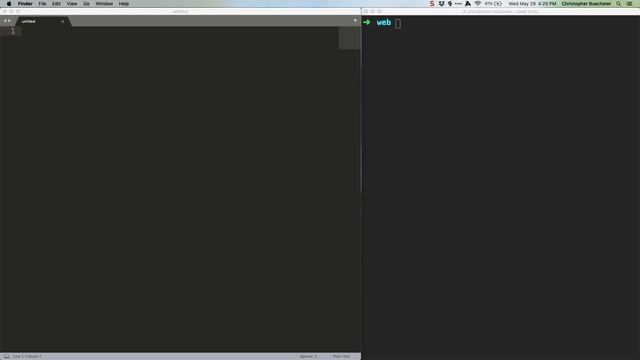Click line number 1 in gutter
This screenshot has width=640, height=360.
[x=13, y=31]
